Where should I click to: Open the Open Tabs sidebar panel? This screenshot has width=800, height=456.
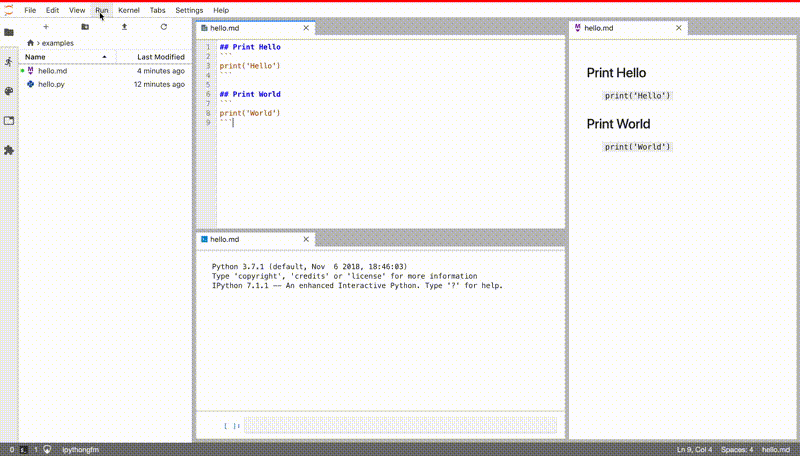click(x=9, y=121)
